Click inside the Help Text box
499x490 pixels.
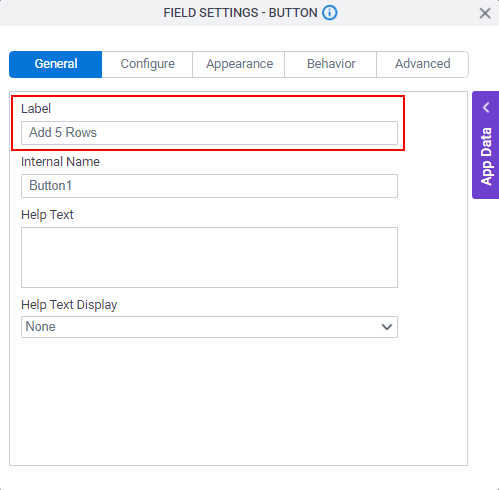coord(209,257)
